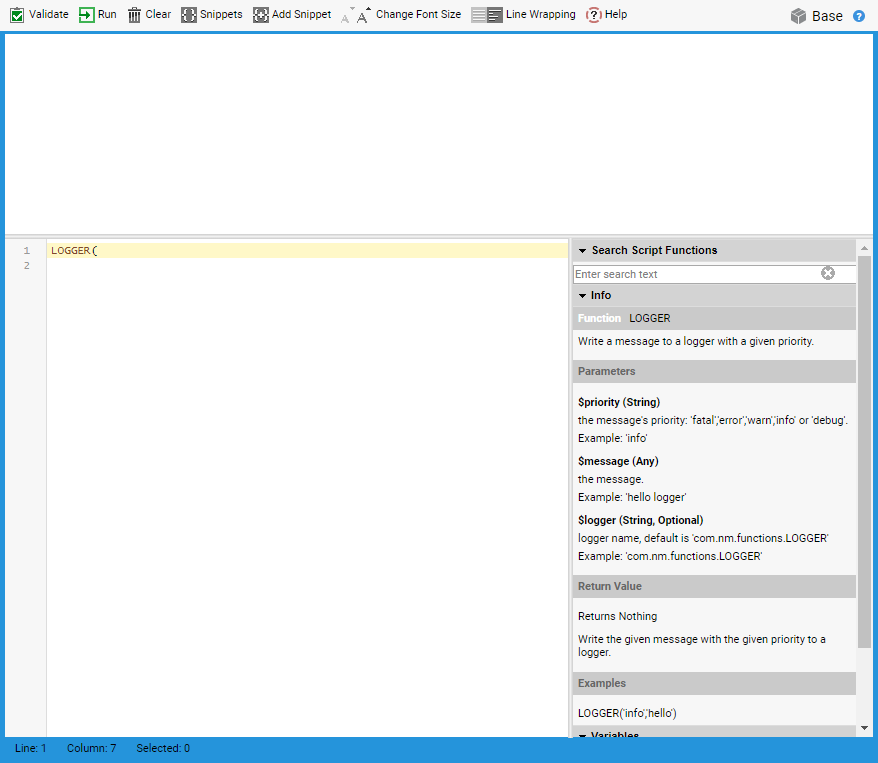878x763 pixels.
Task: Click inside the Enter search text box
Action: coord(690,273)
